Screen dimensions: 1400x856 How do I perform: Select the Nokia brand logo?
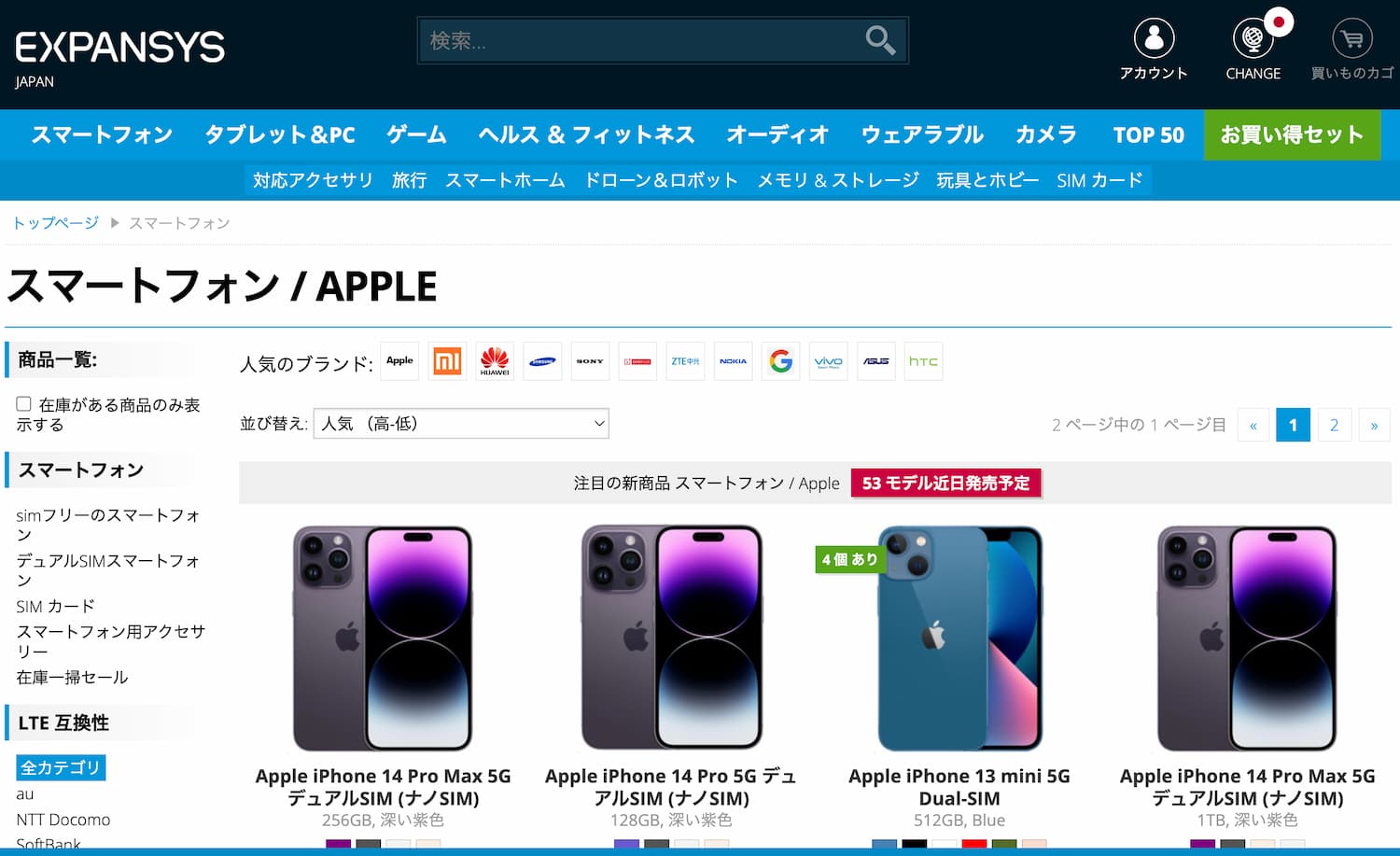click(x=733, y=361)
